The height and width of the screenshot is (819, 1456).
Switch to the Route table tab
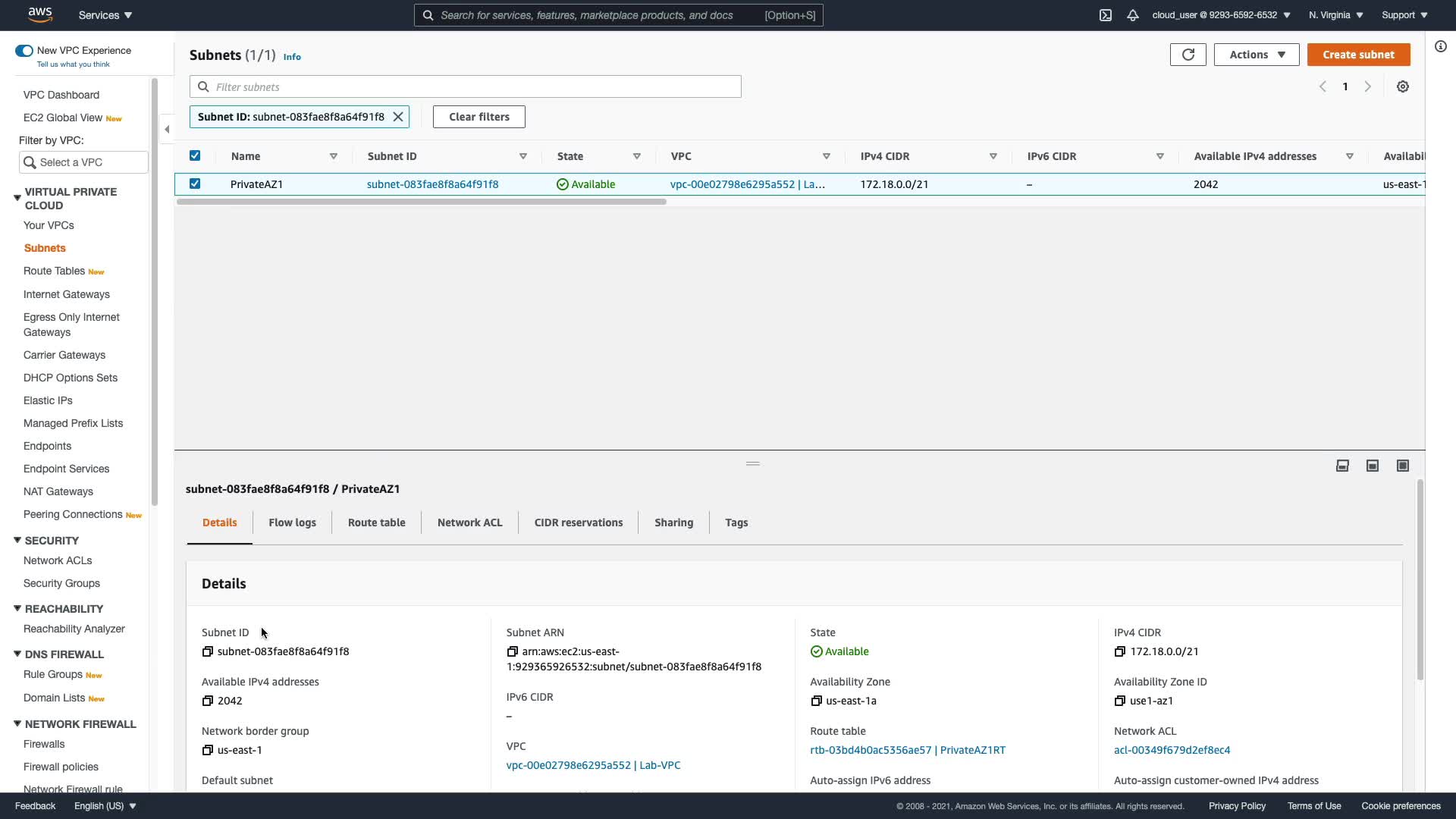coord(376,522)
